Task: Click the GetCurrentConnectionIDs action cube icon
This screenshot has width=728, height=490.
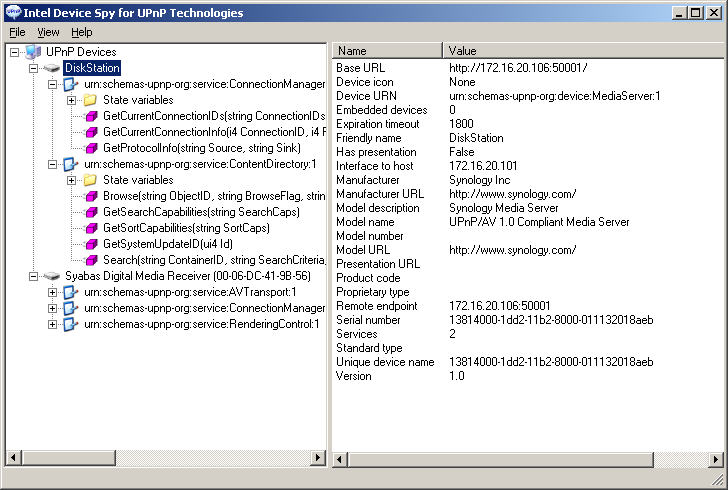Action: coord(91,116)
